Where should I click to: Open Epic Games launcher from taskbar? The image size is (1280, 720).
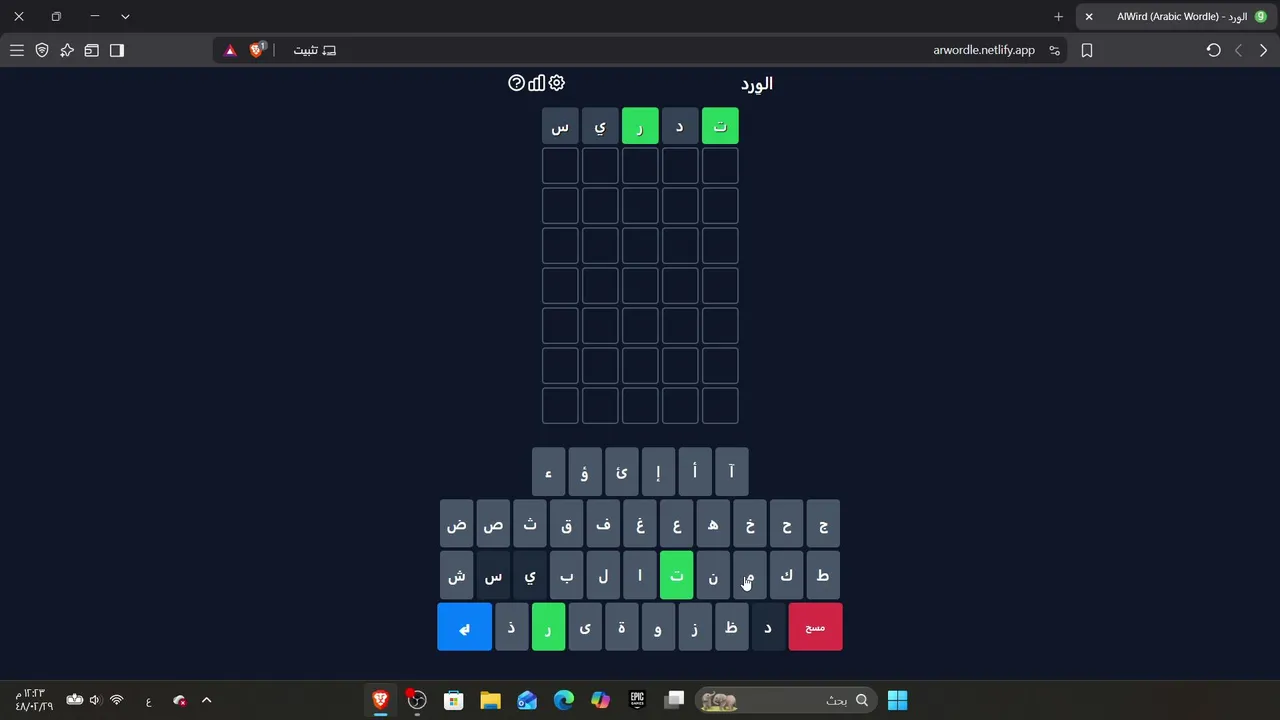tap(637, 700)
